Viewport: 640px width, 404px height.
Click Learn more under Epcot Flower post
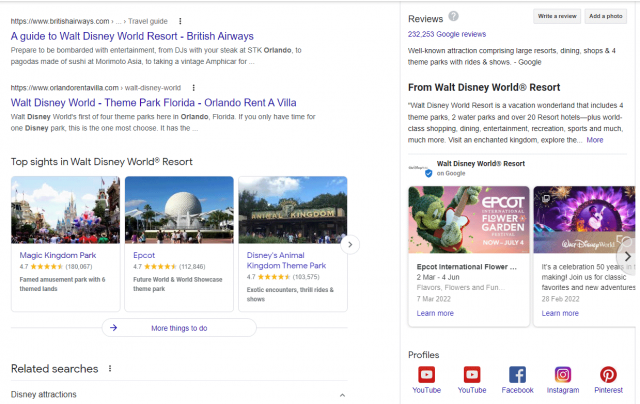point(435,313)
